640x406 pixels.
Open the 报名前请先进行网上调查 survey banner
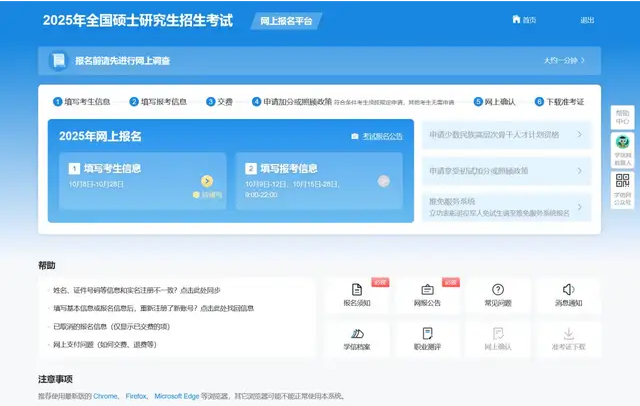[320, 61]
